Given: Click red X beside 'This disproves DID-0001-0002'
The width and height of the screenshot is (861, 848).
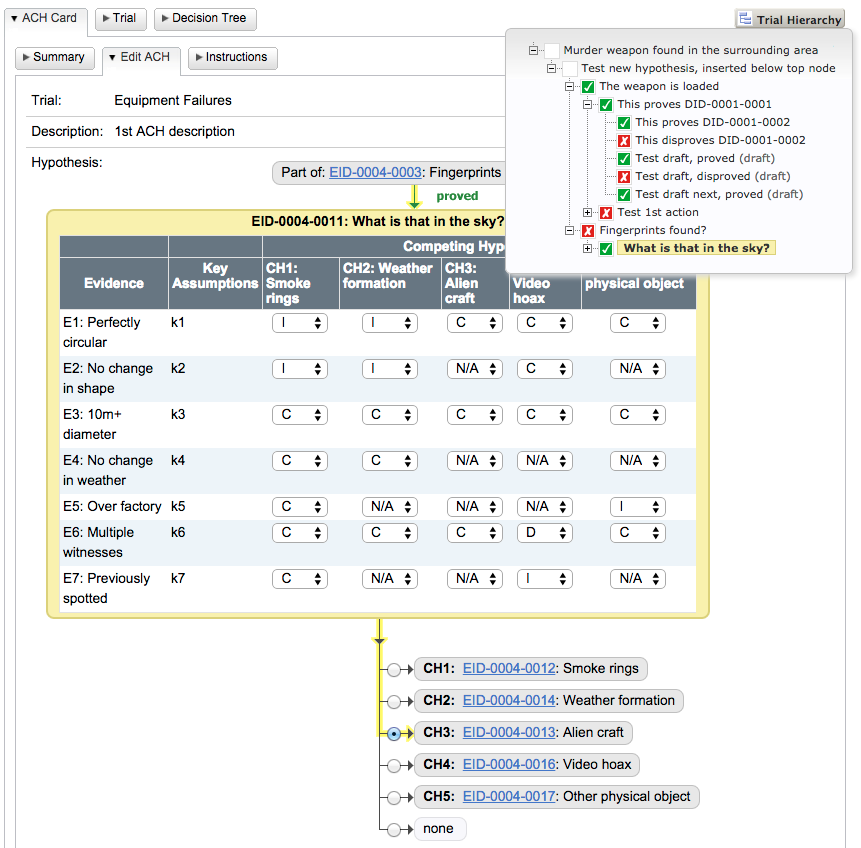Looking at the screenshot, I should pyautogui.click(x=624, y=141).
